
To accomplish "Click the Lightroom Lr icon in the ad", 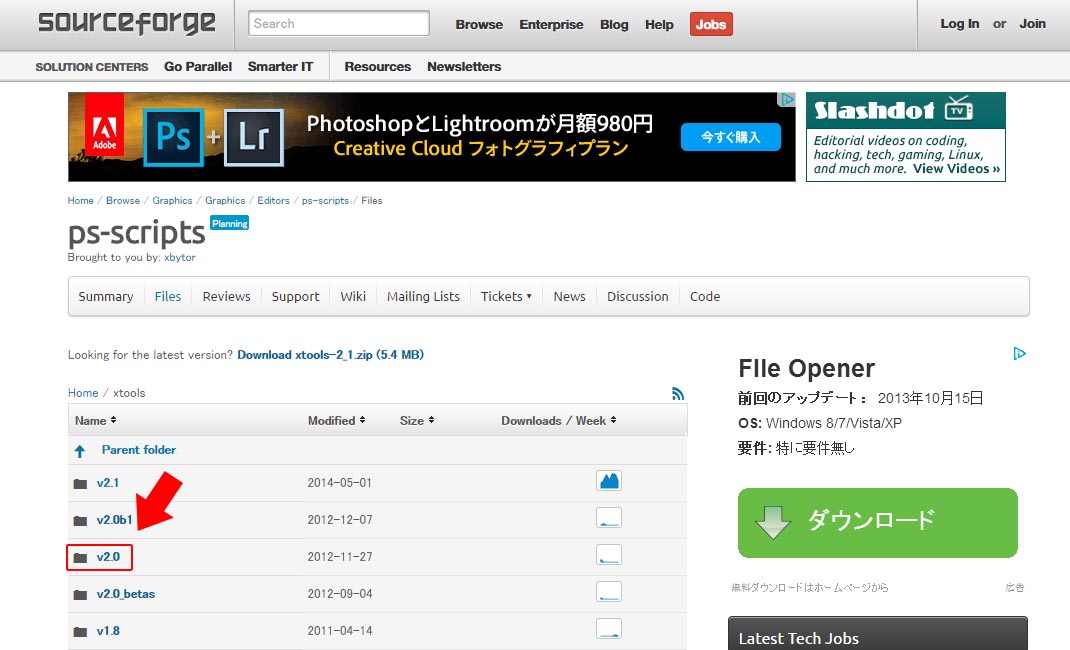I will tap(254, 138).
